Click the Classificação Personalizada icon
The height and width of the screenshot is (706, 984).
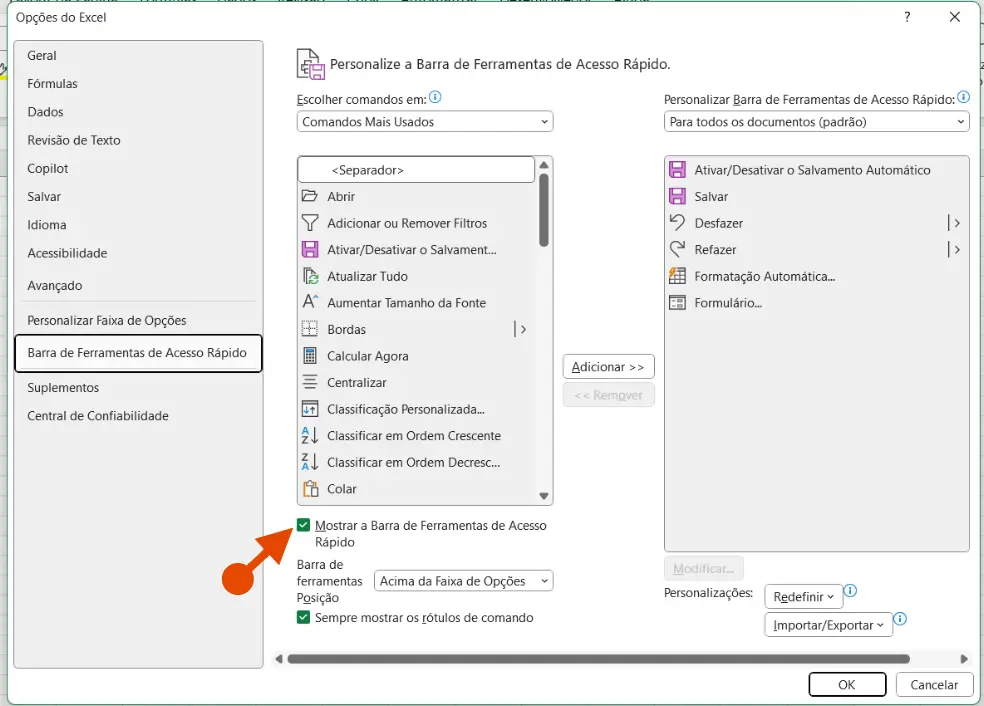[309, 409]
